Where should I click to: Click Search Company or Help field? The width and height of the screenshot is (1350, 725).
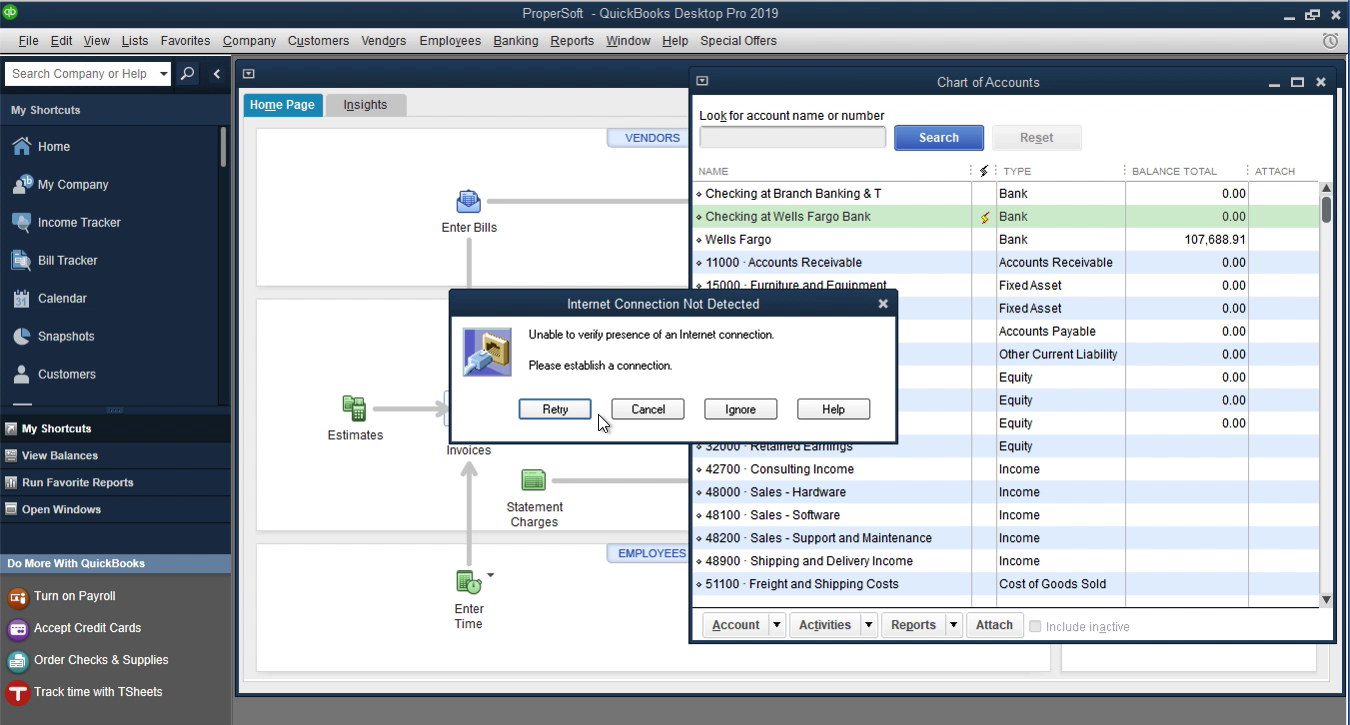pyautogui.click(x=80, y=74)
